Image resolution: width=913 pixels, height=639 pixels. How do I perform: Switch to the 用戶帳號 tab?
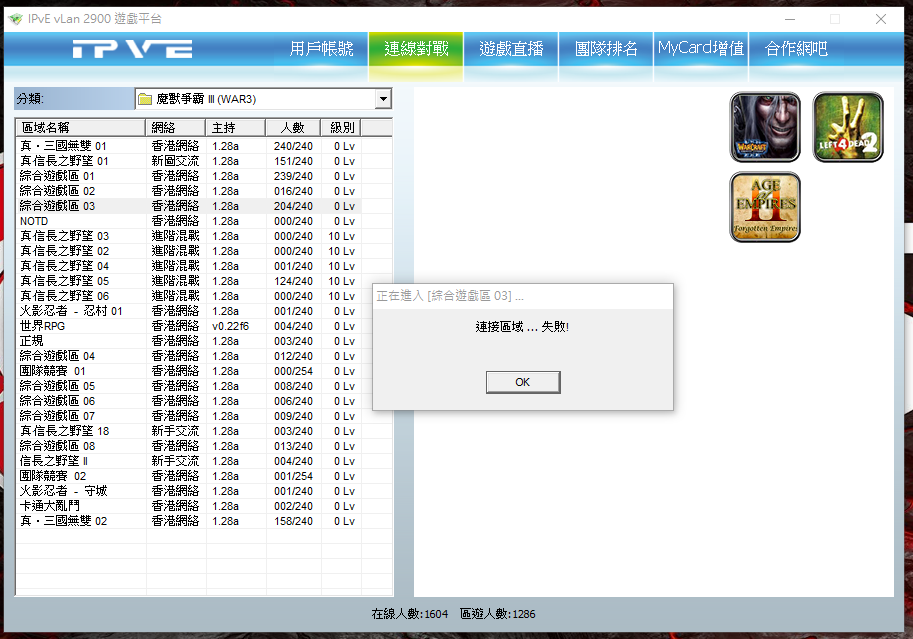coord(321,49)
